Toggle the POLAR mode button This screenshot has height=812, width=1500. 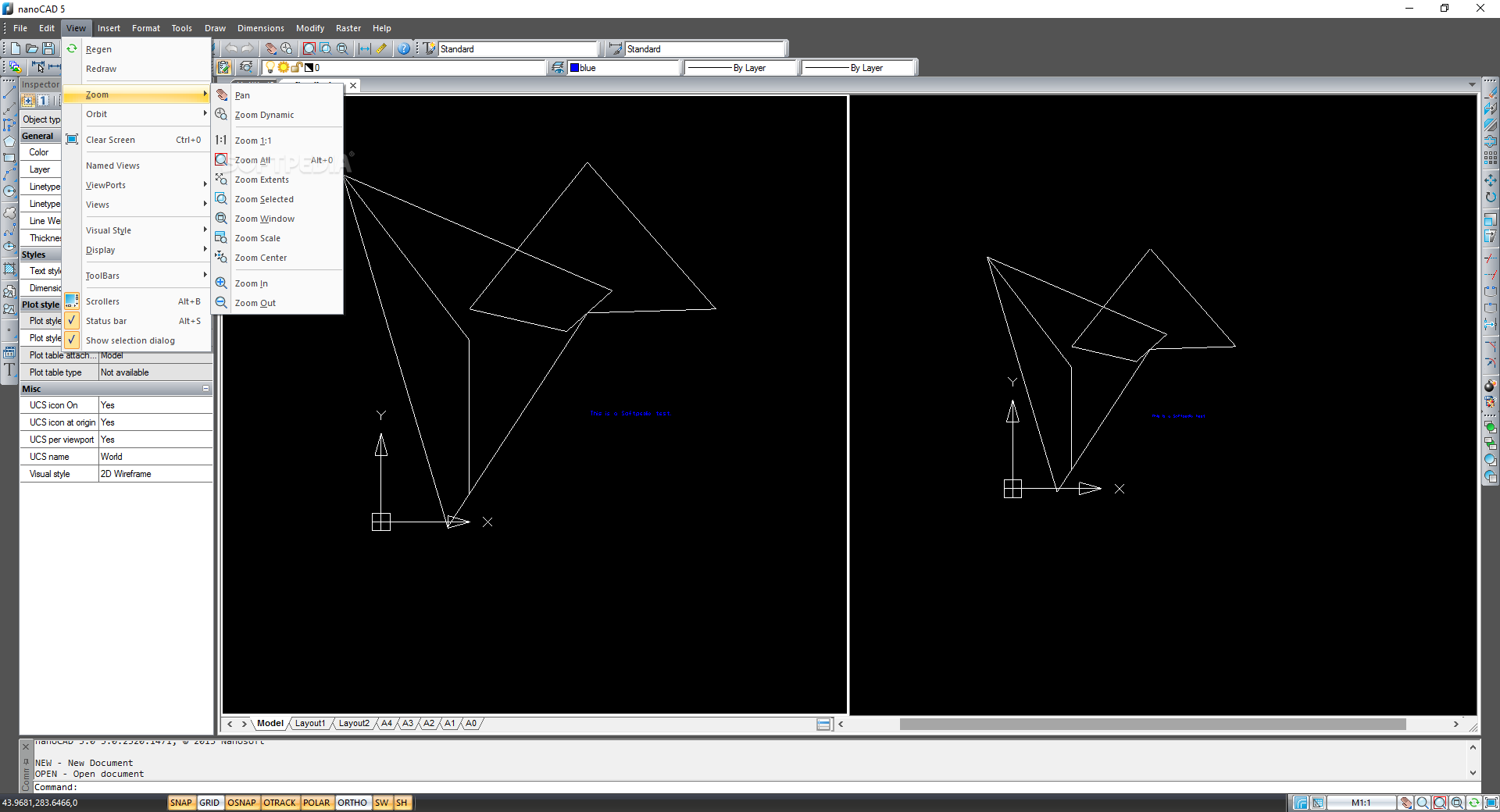(x=316, y=803)
